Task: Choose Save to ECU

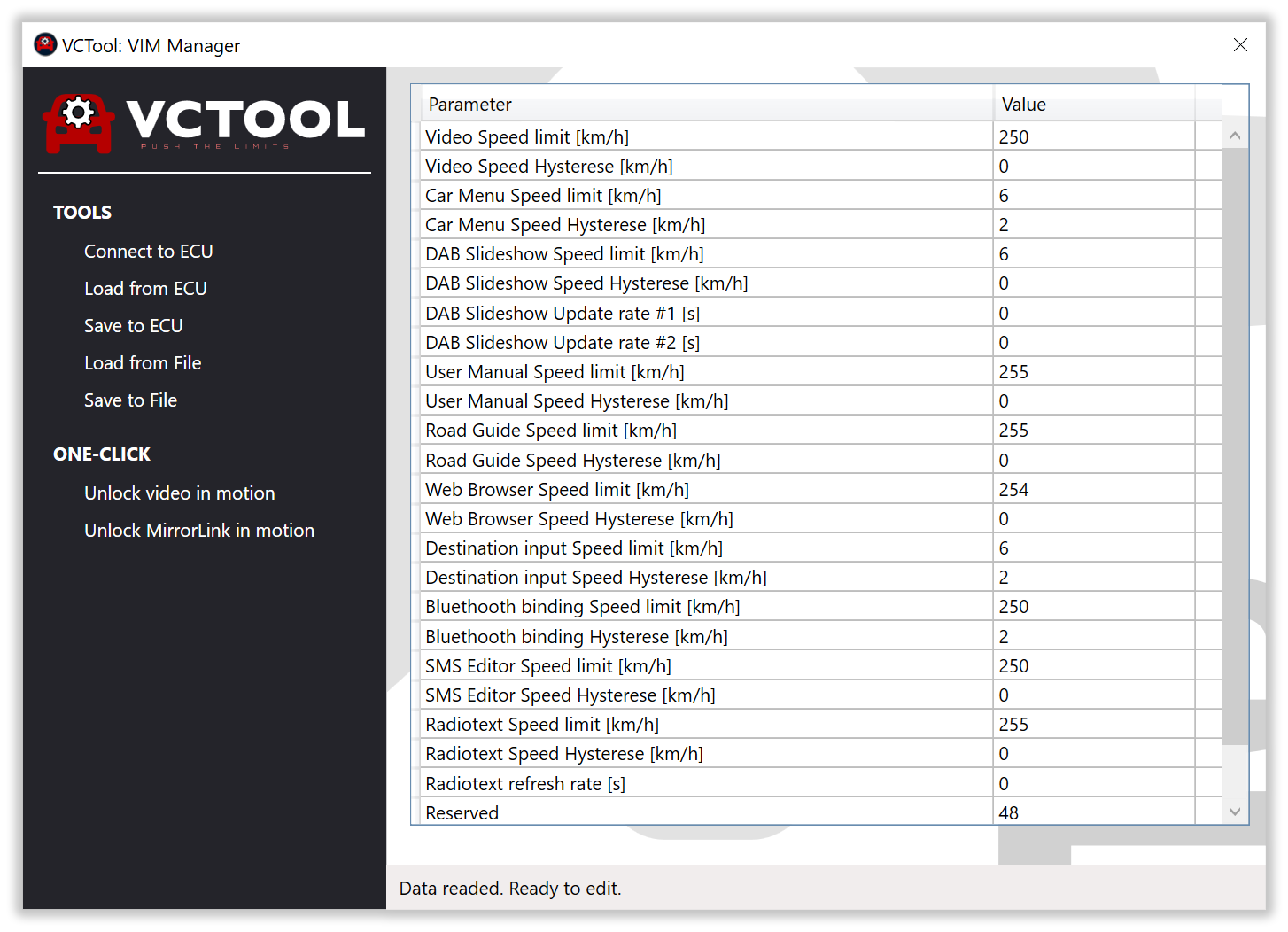Action: coord(133,326)
